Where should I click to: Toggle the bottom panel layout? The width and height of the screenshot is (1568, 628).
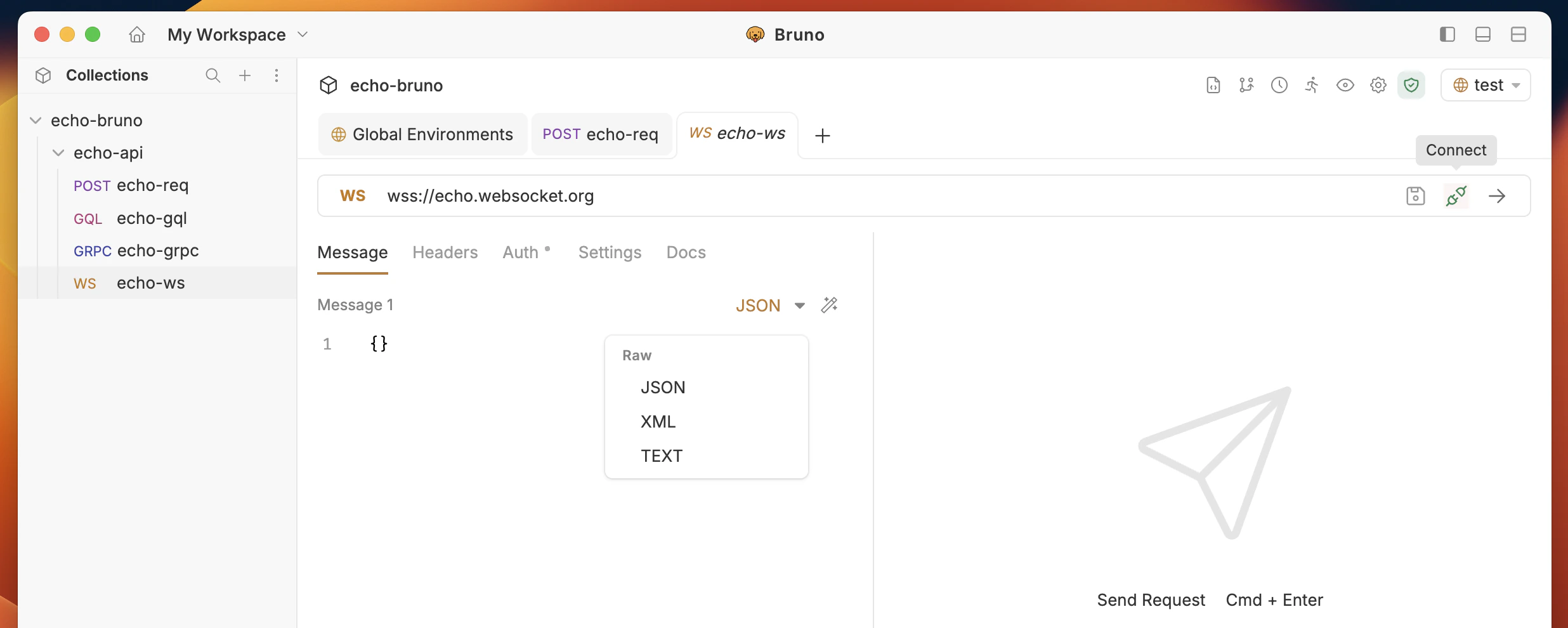pos(1482,34)
